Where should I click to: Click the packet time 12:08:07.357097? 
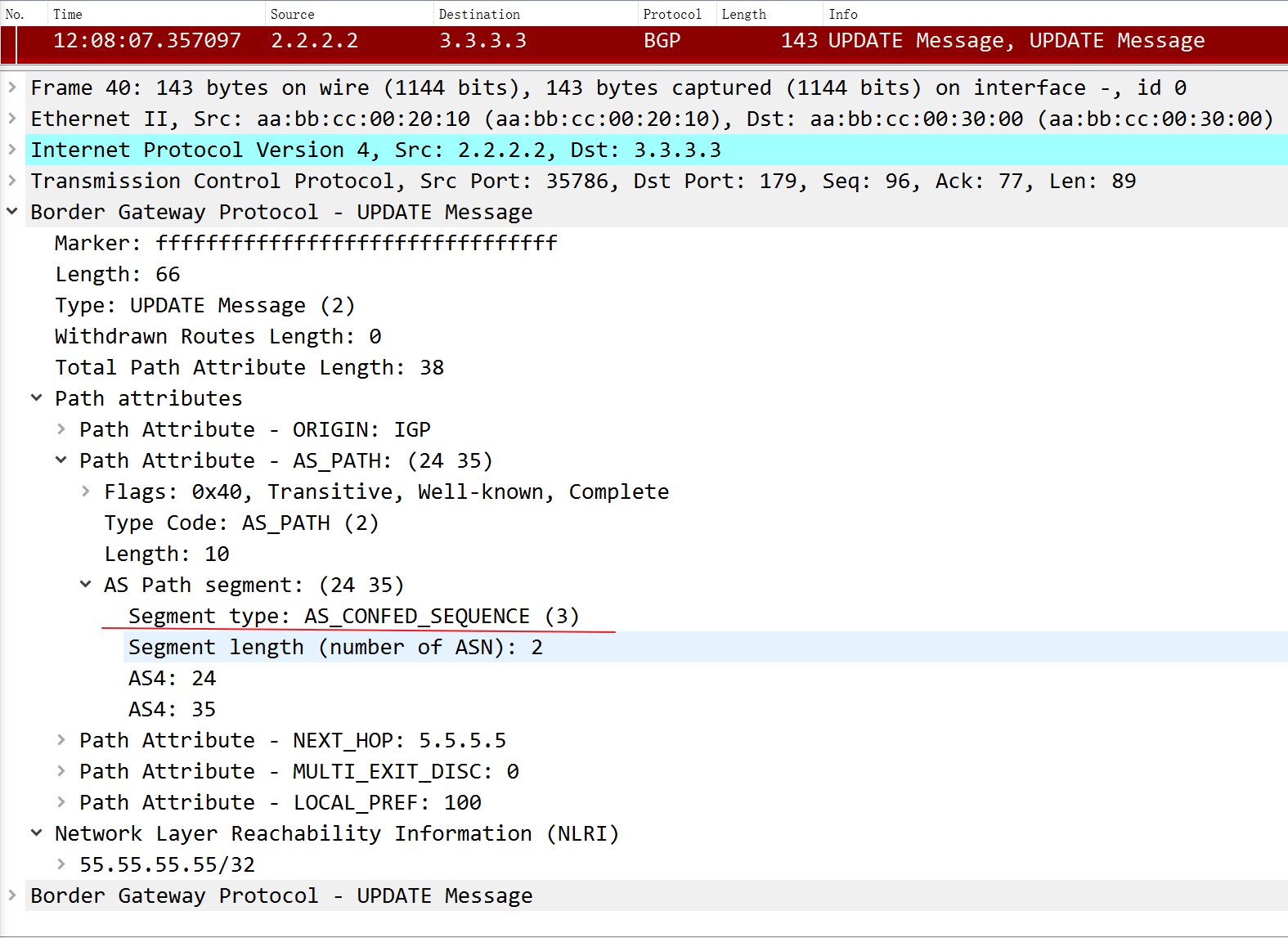(x=147, y=41)
